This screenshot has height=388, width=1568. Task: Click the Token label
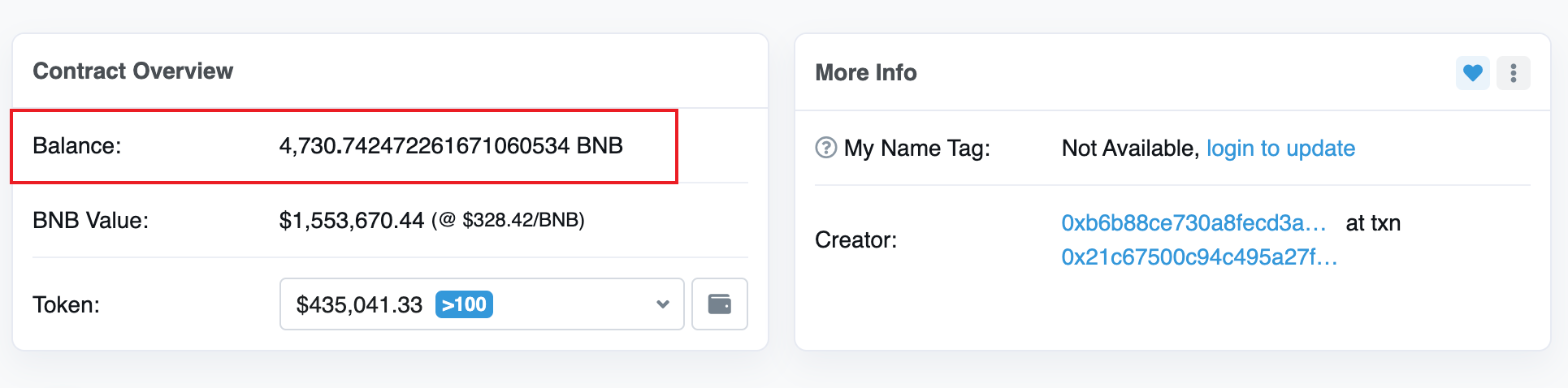tap(66, 305)
